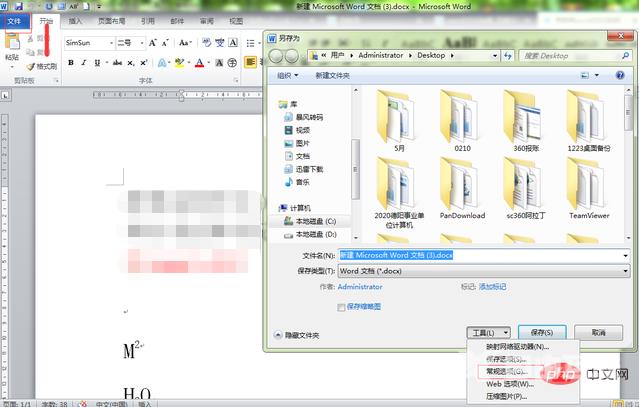The image size is (639, 407).
Task: Switch to the Insert ribbon tab
Action: (x=76, y=20)
